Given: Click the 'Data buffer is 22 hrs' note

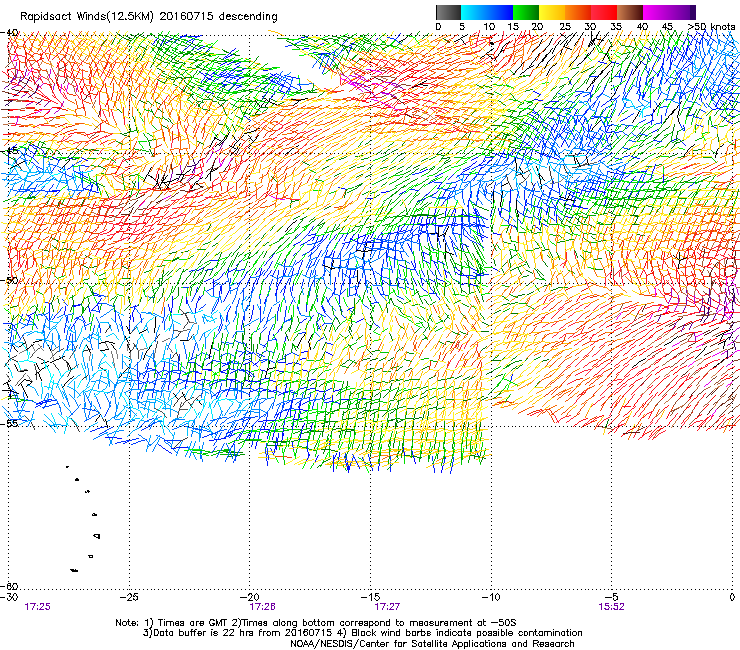Looking at the screenshot, I should pos(362,633).
